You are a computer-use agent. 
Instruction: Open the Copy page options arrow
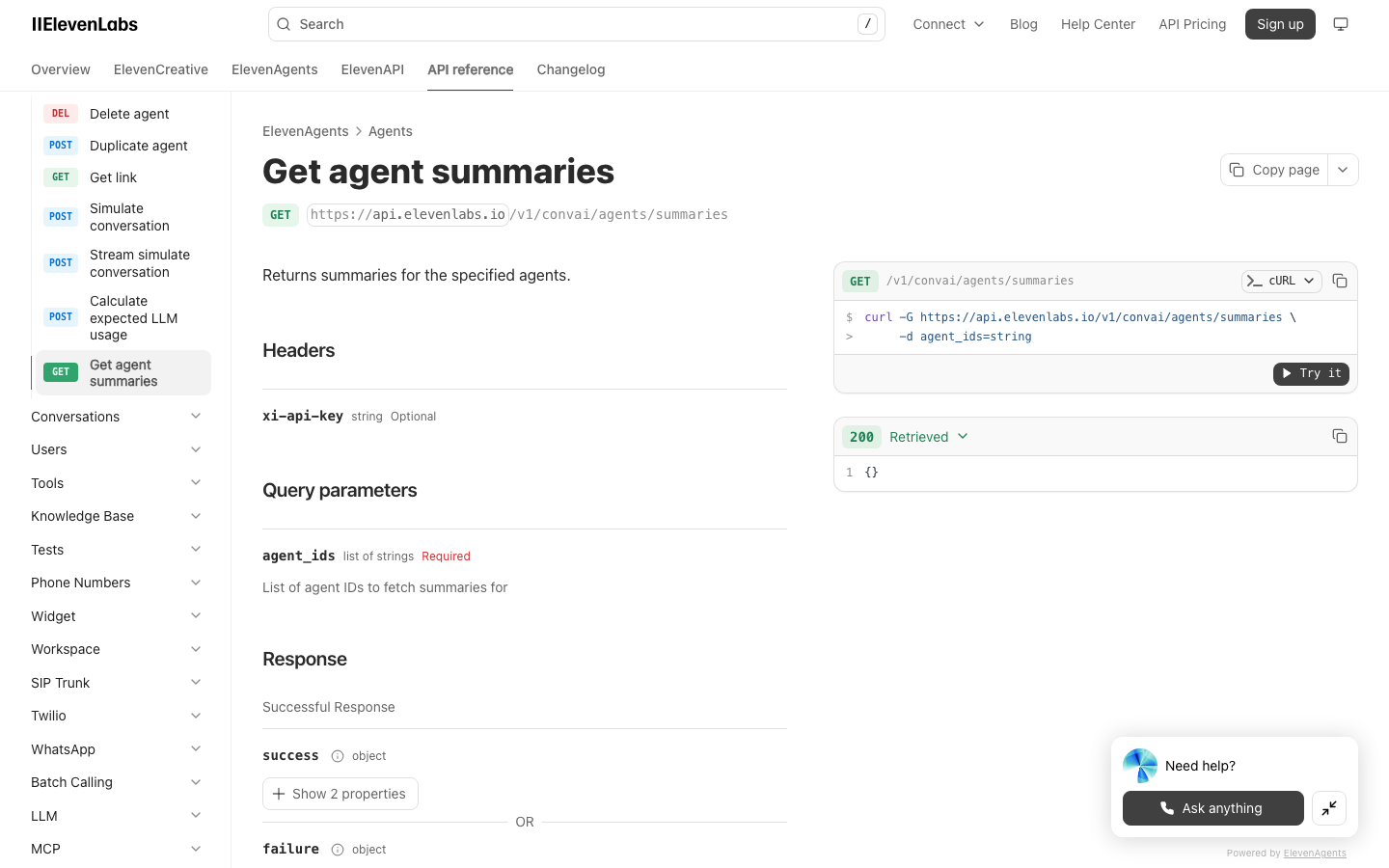pos(1343,170)
